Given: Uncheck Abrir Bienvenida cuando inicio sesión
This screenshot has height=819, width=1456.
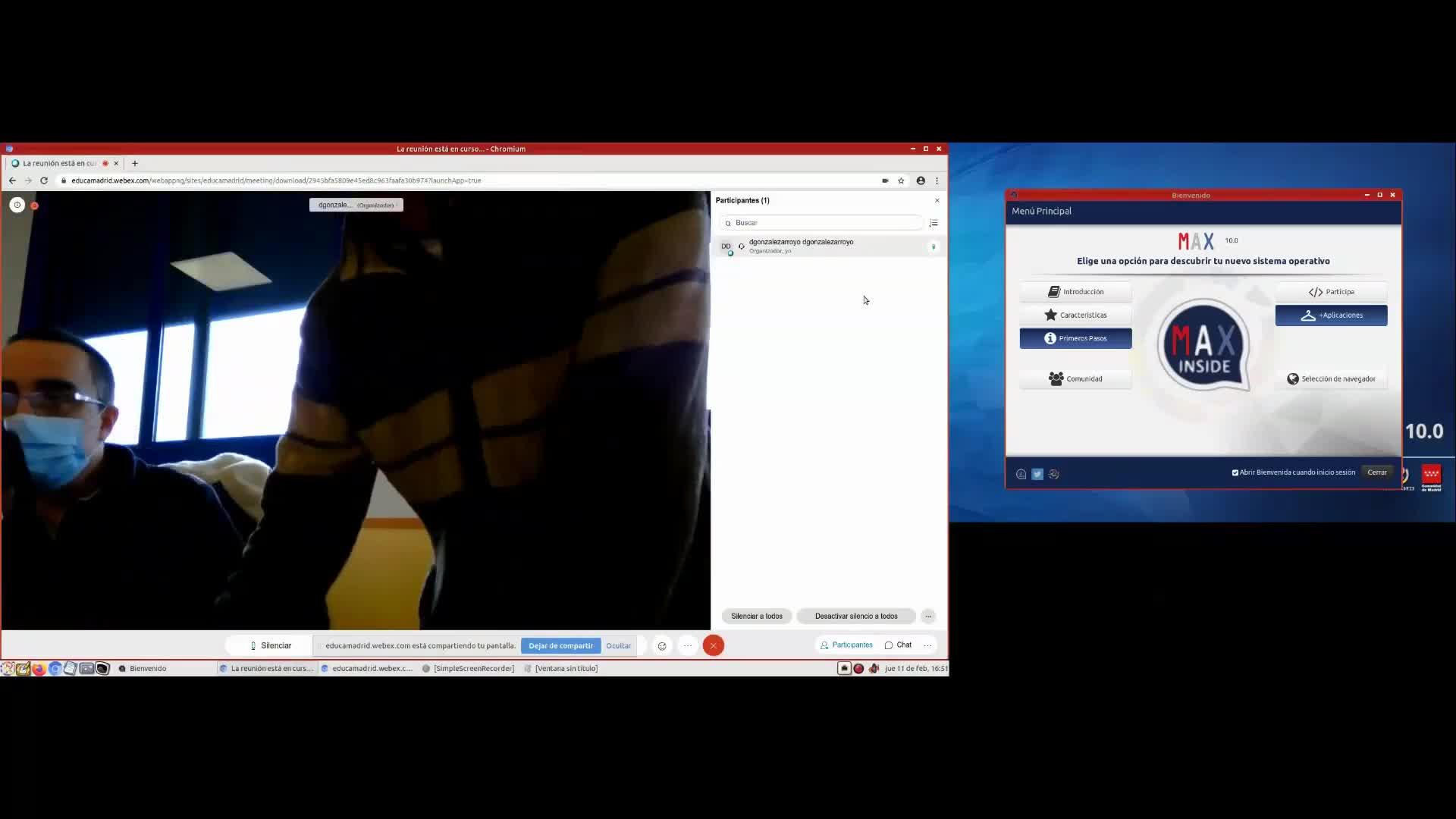Looking at the screenshot, I should pyautogui.click(x=1235, y=472).
